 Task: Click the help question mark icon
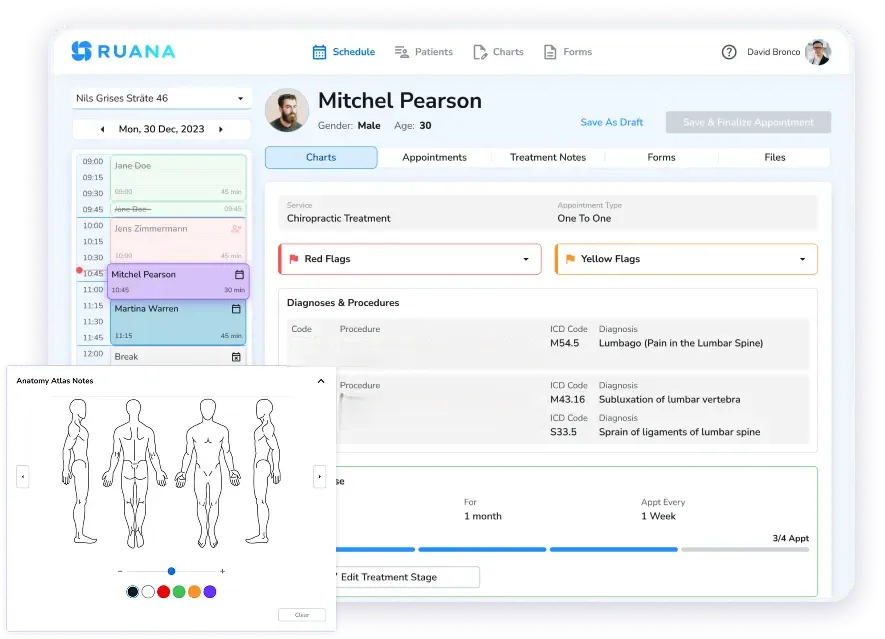click(x=729, y=52)
